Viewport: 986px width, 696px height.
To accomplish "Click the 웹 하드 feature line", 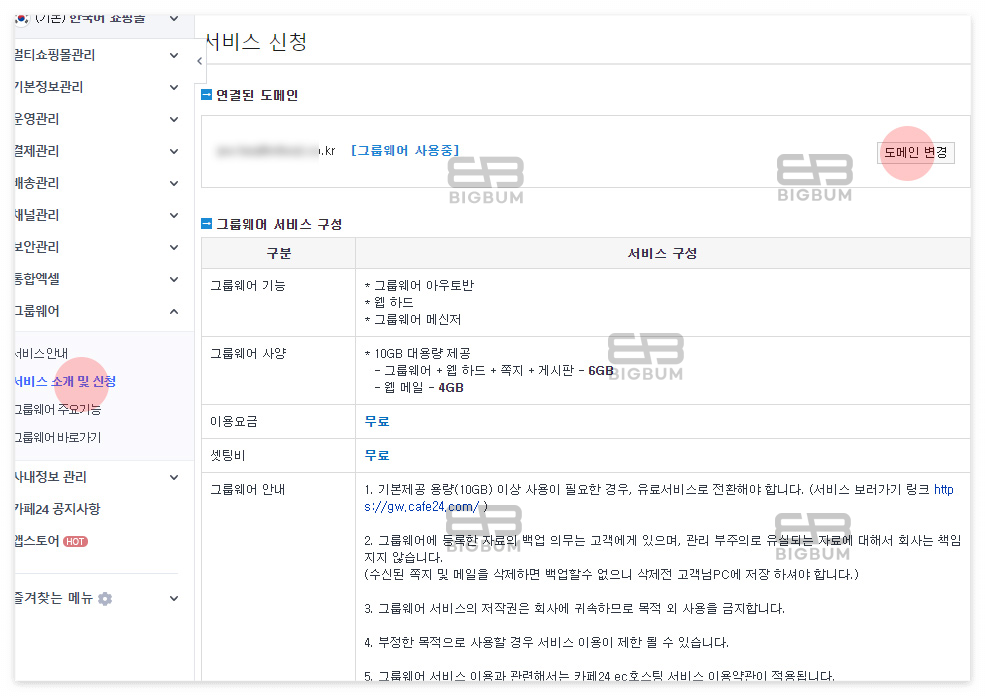I will [389, 303].
